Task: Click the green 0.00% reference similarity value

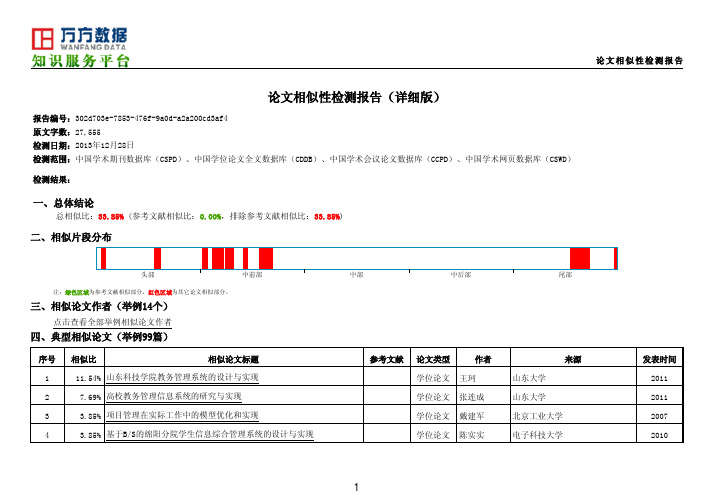Action: 211,217
